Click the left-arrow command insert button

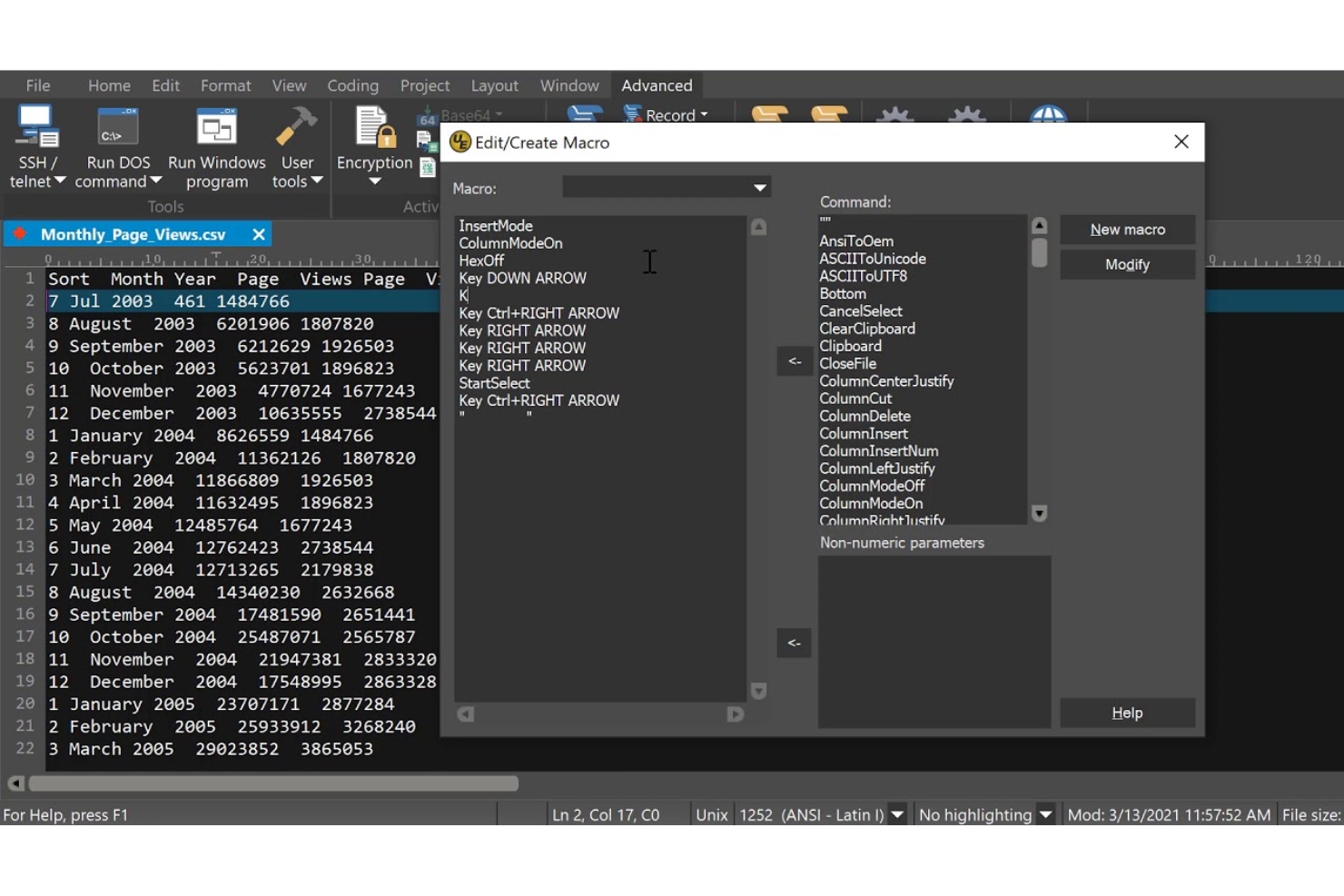pyautogui.click(x=794, y=361)
